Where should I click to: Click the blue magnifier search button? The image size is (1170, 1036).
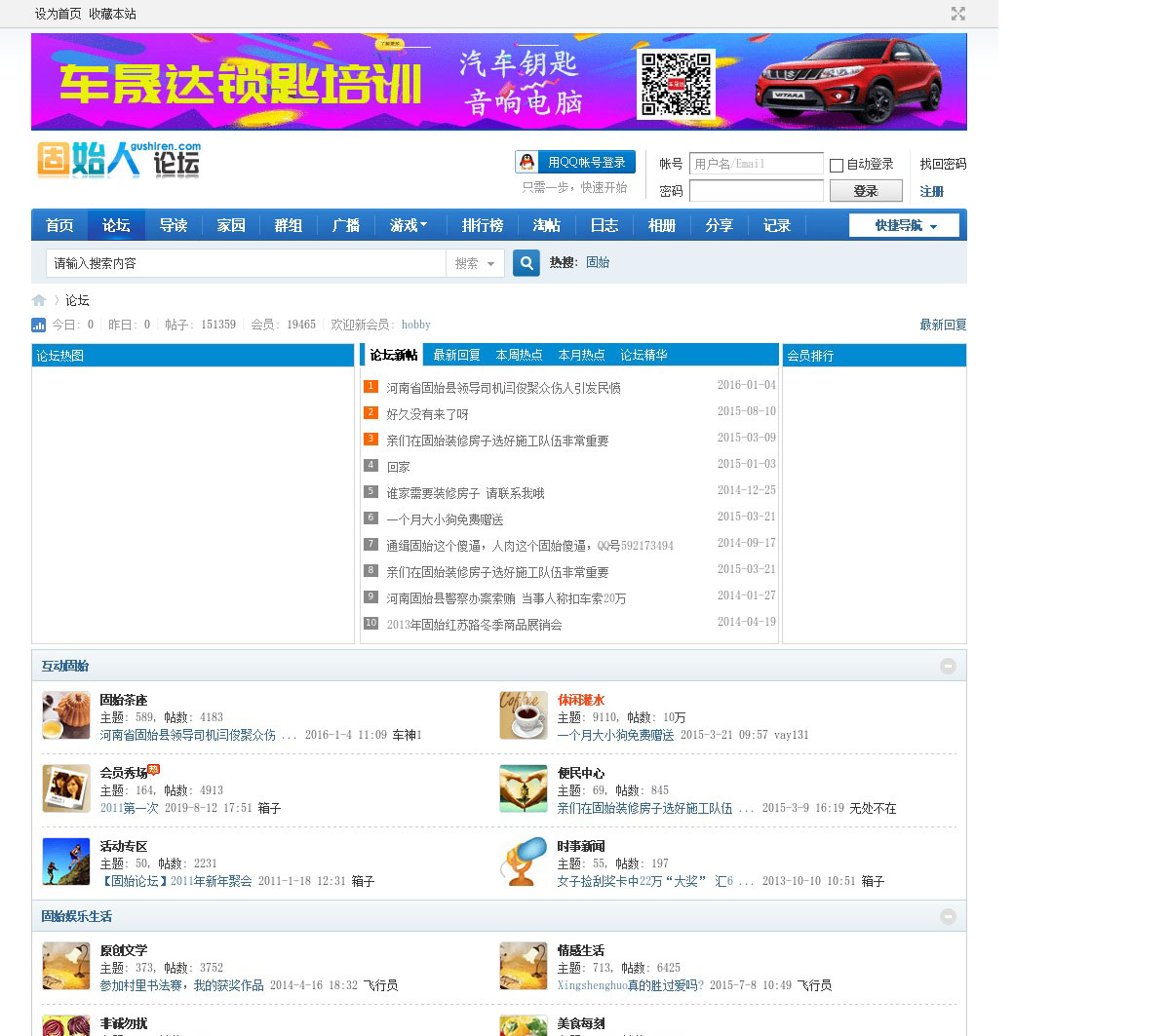coord(526,263)
